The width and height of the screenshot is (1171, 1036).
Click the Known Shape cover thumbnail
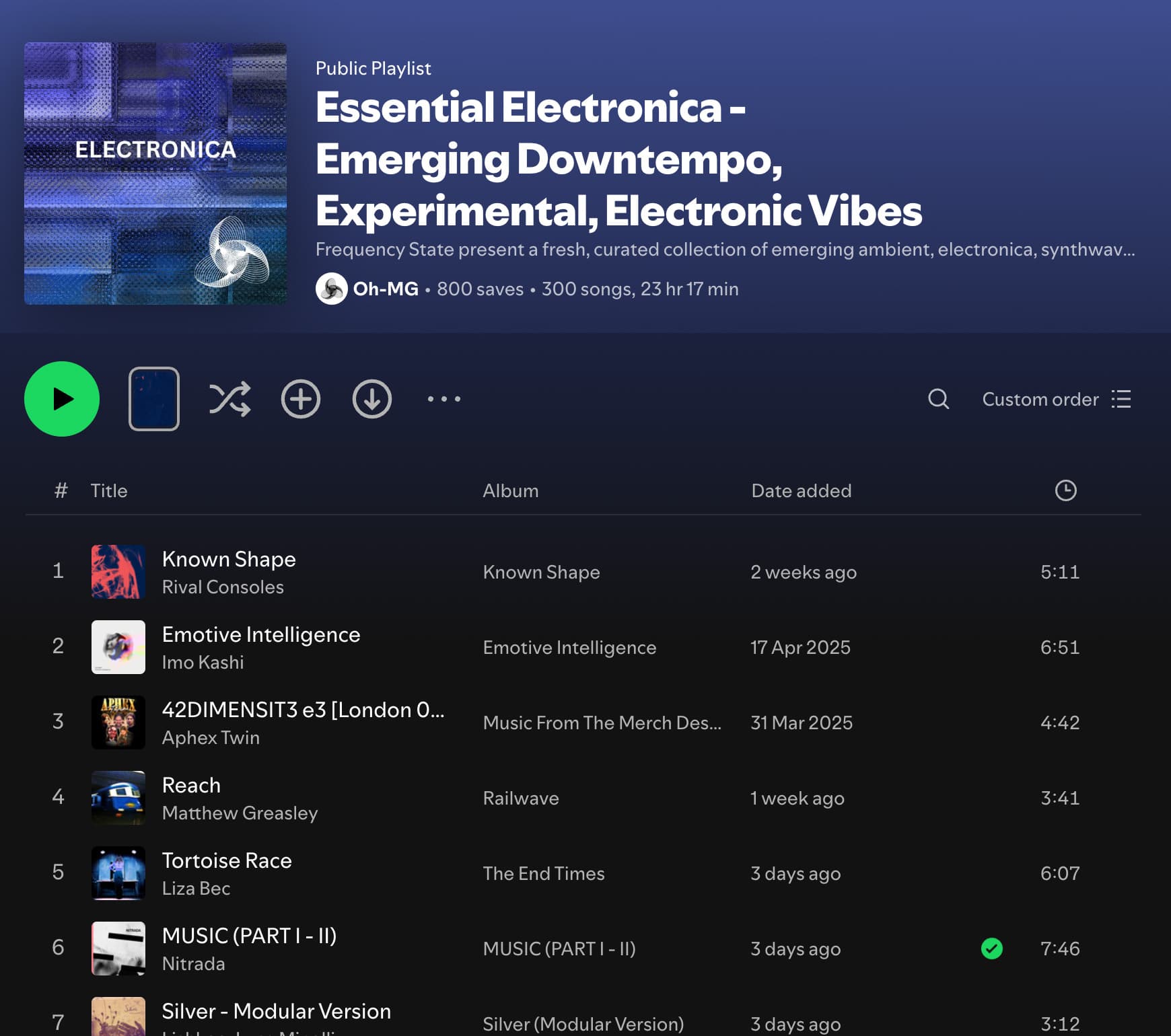(x=118, y=572)
